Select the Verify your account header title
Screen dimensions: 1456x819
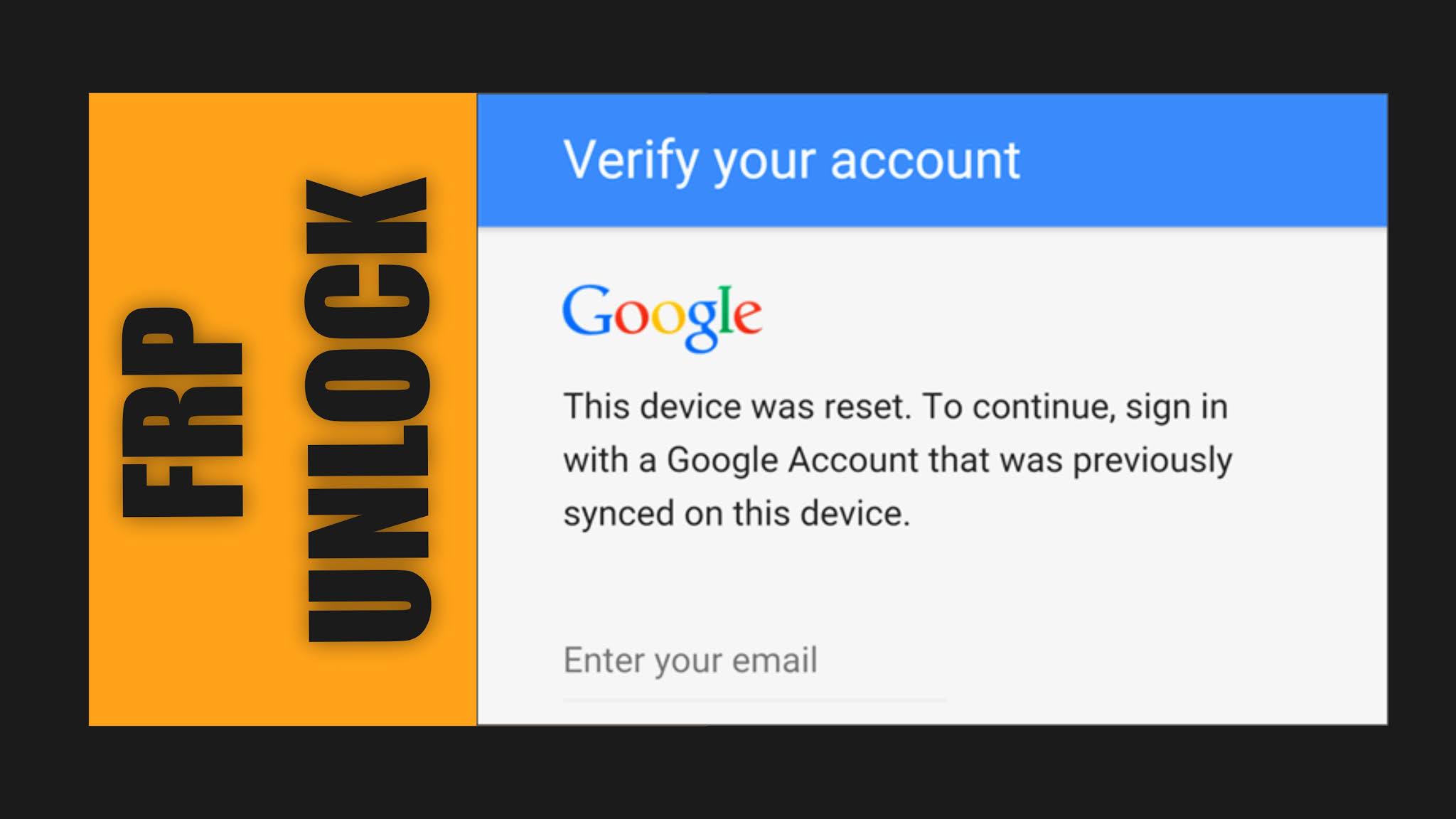[791, 161]
